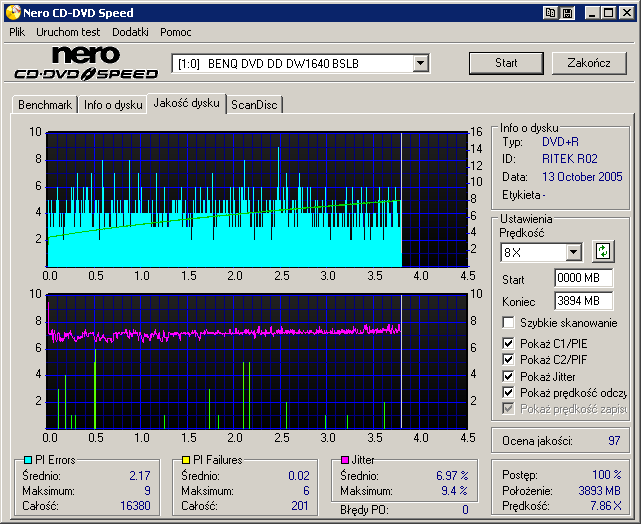Viewport: 641px width, 524px height.
Task: Select the Jakość dysku tab
Action: (x=186, y=103)
